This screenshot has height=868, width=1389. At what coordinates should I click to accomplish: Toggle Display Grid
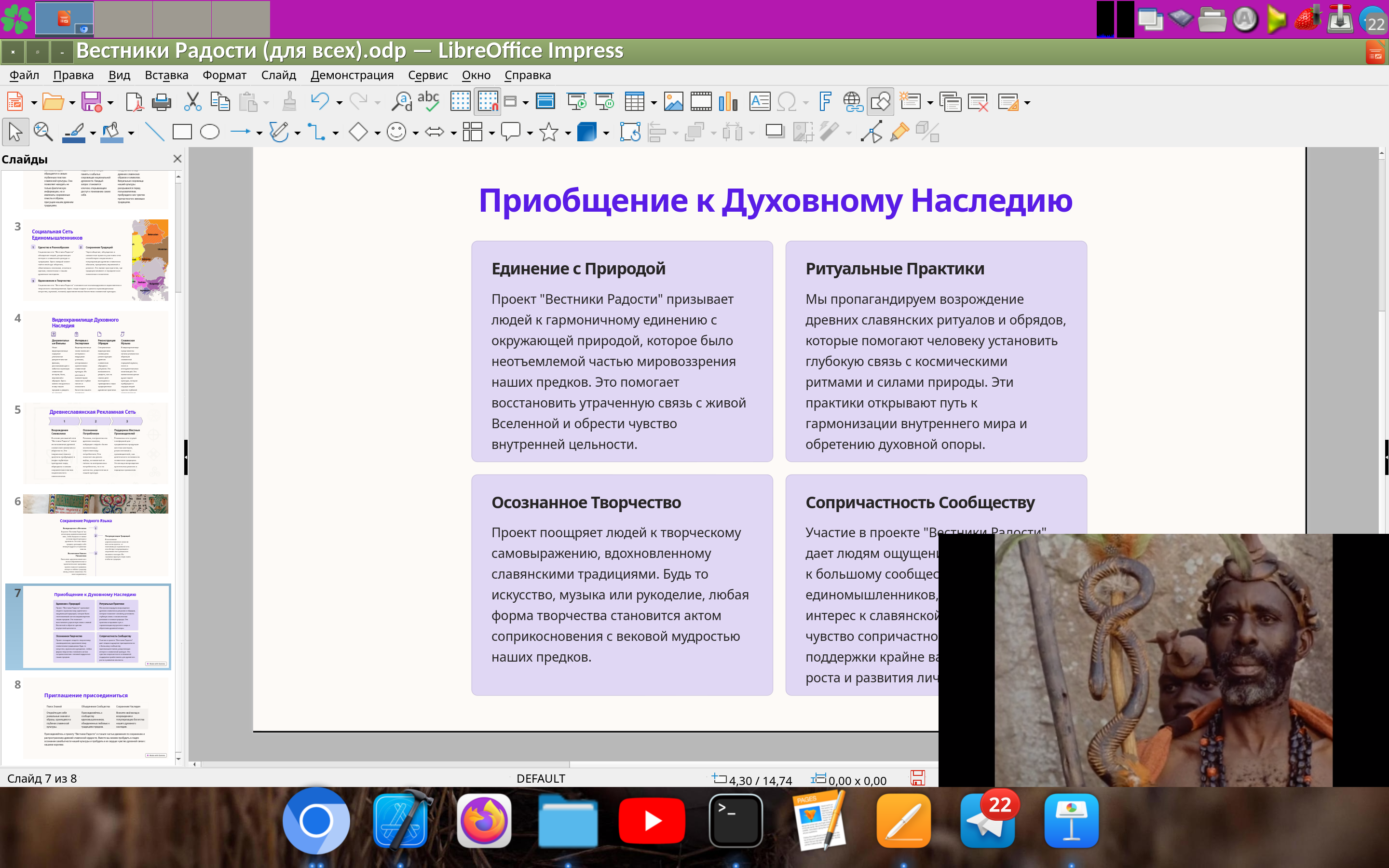tap(460, 102)
